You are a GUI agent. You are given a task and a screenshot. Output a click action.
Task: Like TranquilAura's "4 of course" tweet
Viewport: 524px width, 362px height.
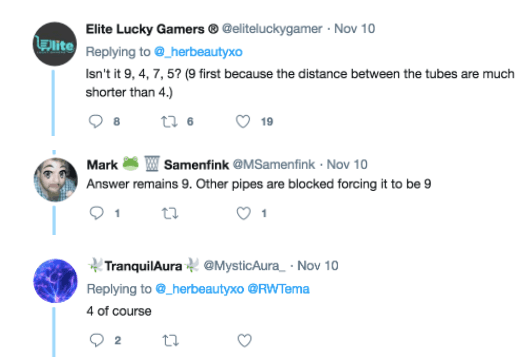click(244, 341)
